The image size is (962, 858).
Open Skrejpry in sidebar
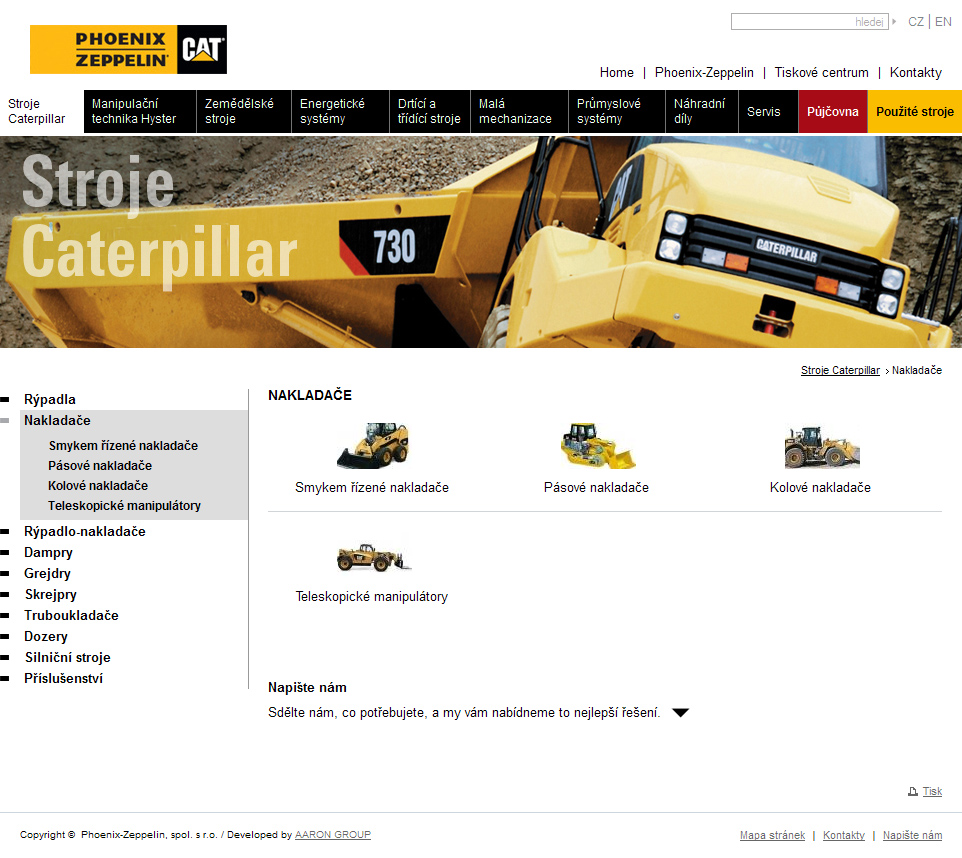coord(51,594)
